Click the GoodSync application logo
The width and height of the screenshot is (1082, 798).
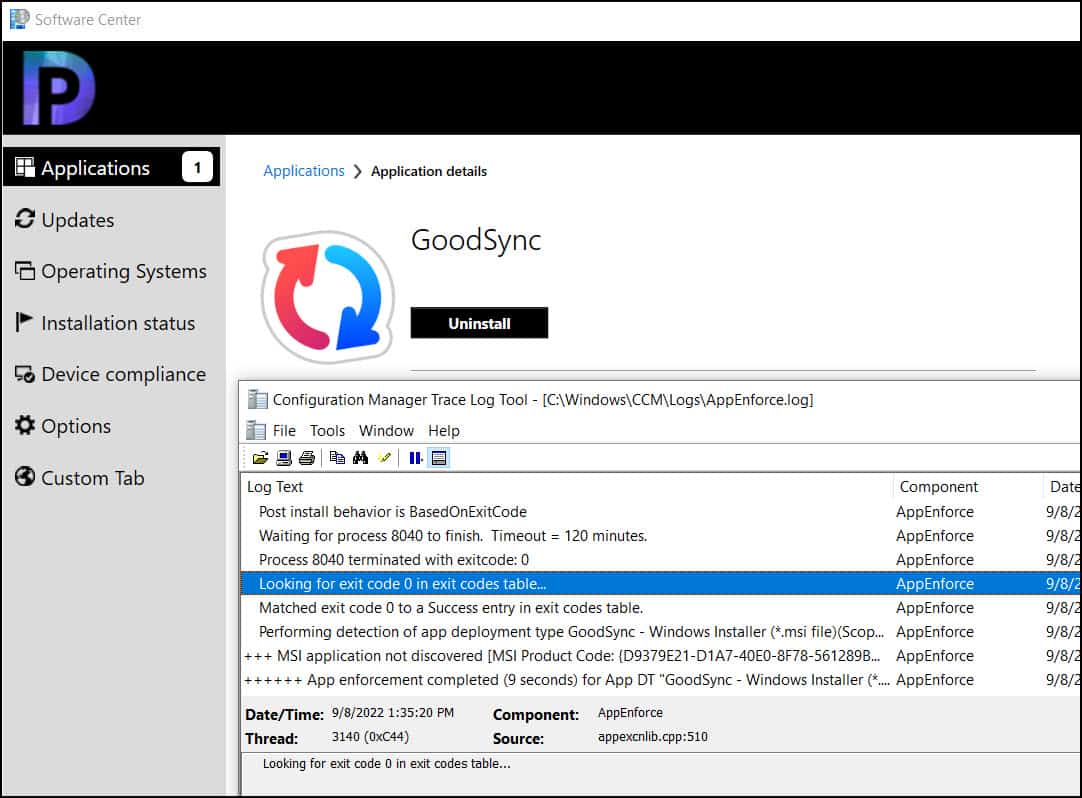(x=328, y=298)
